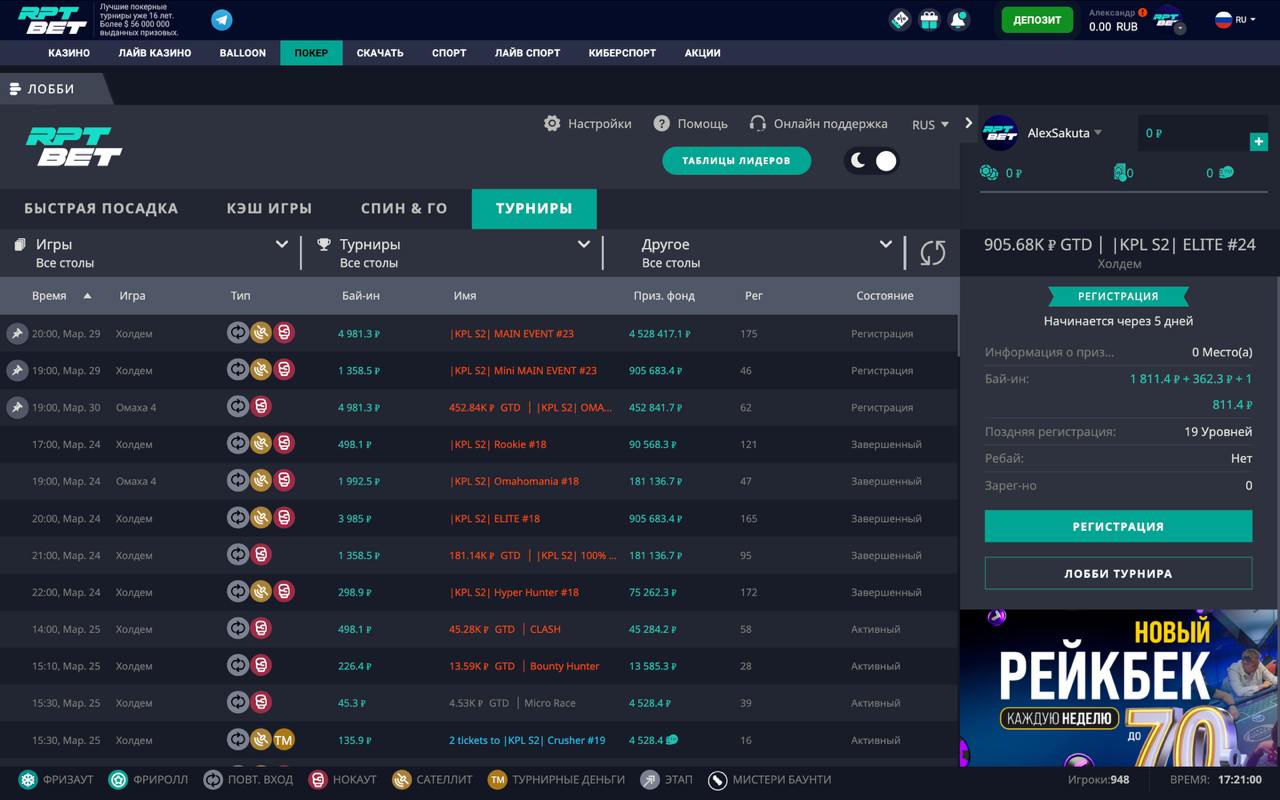Click the Help question mark icon
The height and width of the screenshot is (800, 1280).
tap(661, 123)
